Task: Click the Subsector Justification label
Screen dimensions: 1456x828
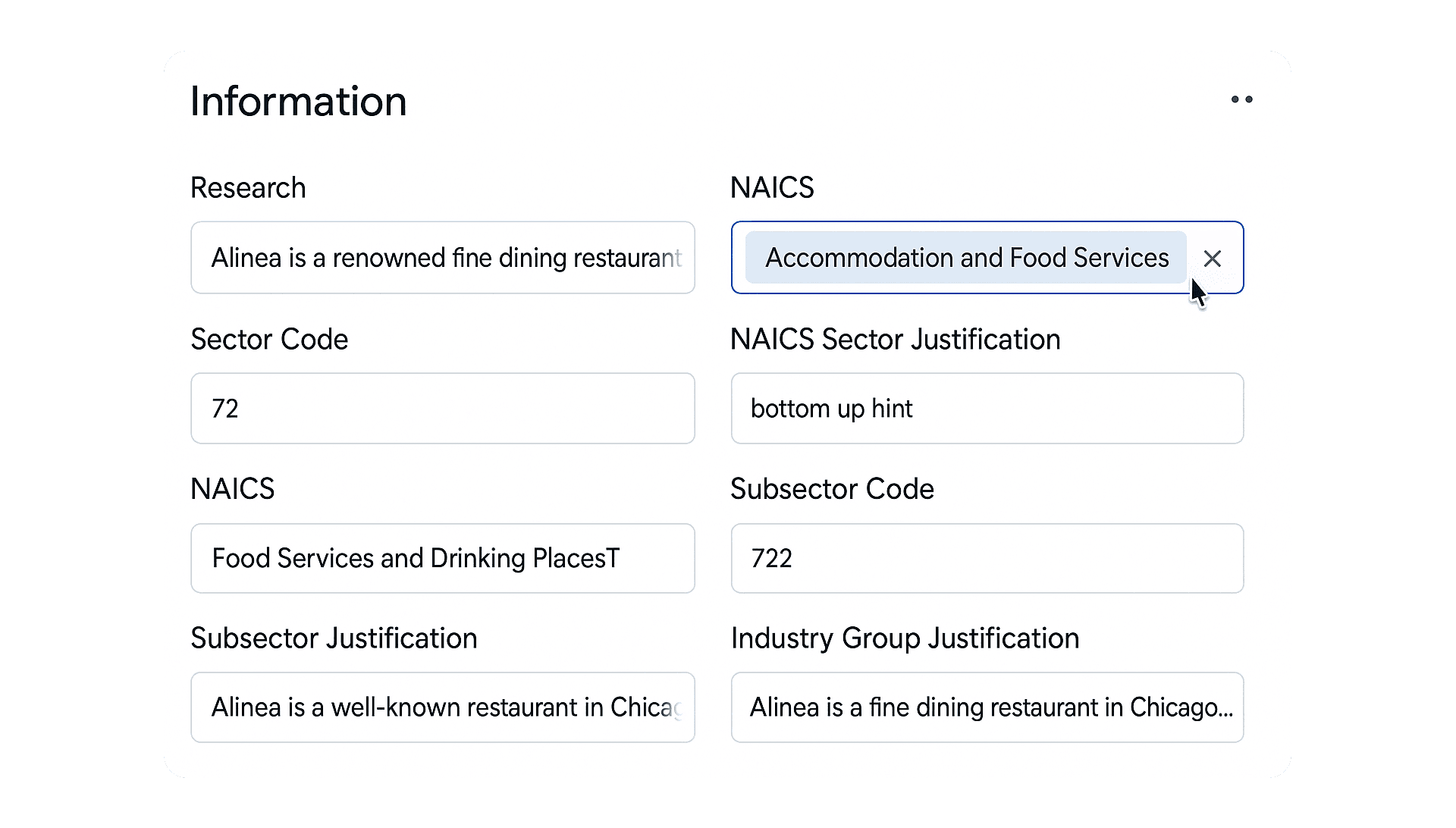Action: (x=334, y=638)
